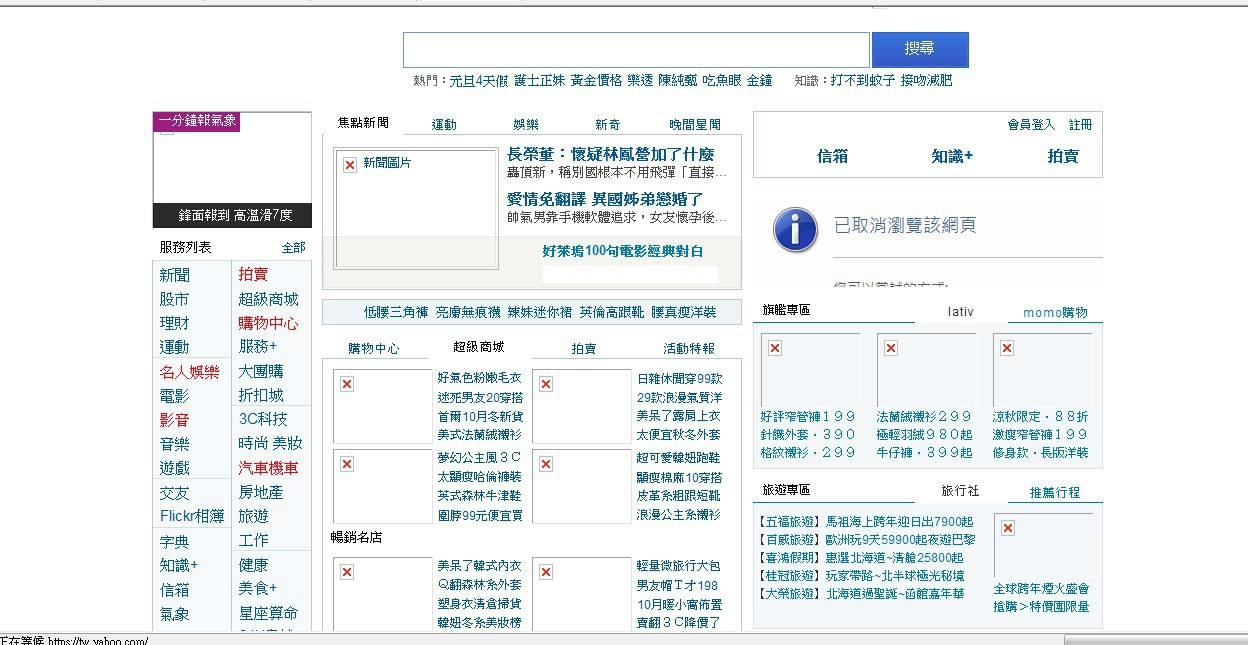Click product text 迷死男友20穿搭
The image size is (1248, 645).
(479, 397)
